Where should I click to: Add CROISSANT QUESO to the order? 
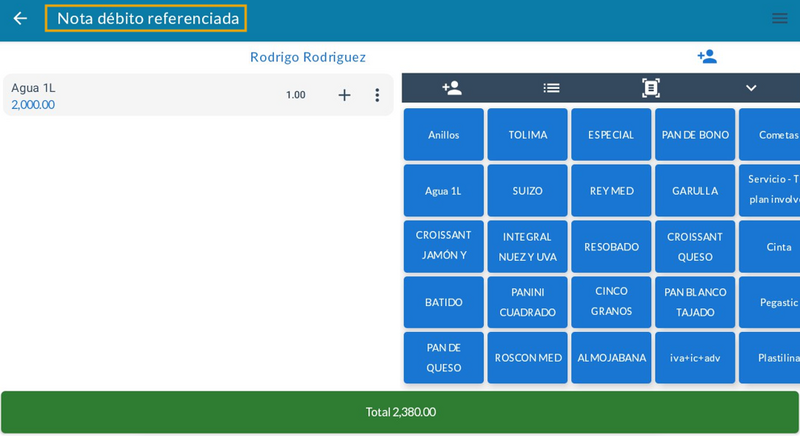[695, 247]
